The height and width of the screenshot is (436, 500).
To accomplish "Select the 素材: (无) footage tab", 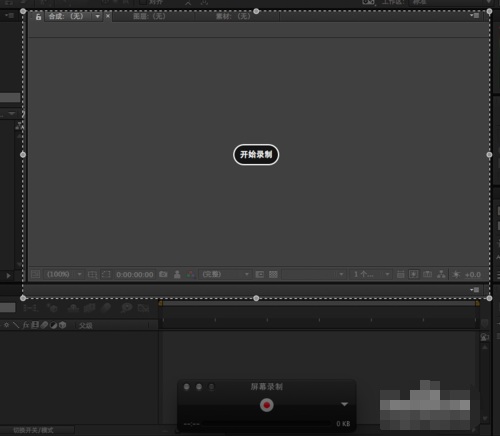I will pos(233,16).
